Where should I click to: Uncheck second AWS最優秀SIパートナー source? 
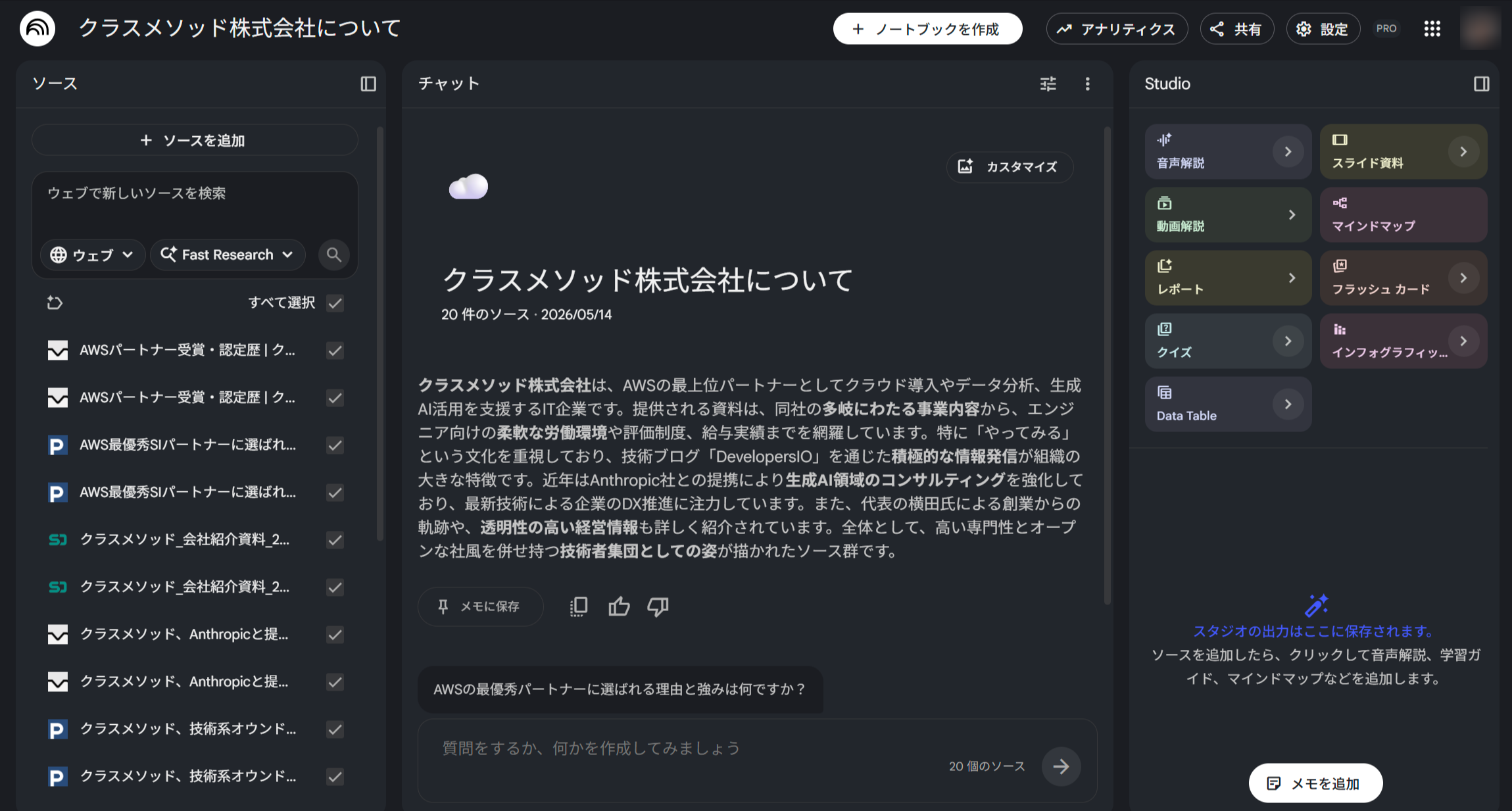click(335, 492)
